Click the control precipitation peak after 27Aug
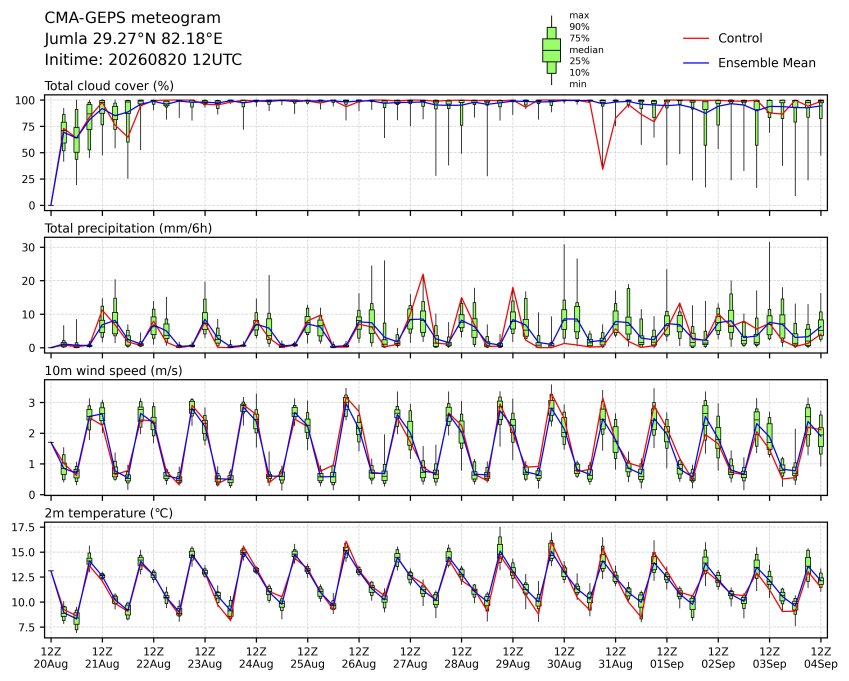849x681 pixels. click(x=423, y=275)
